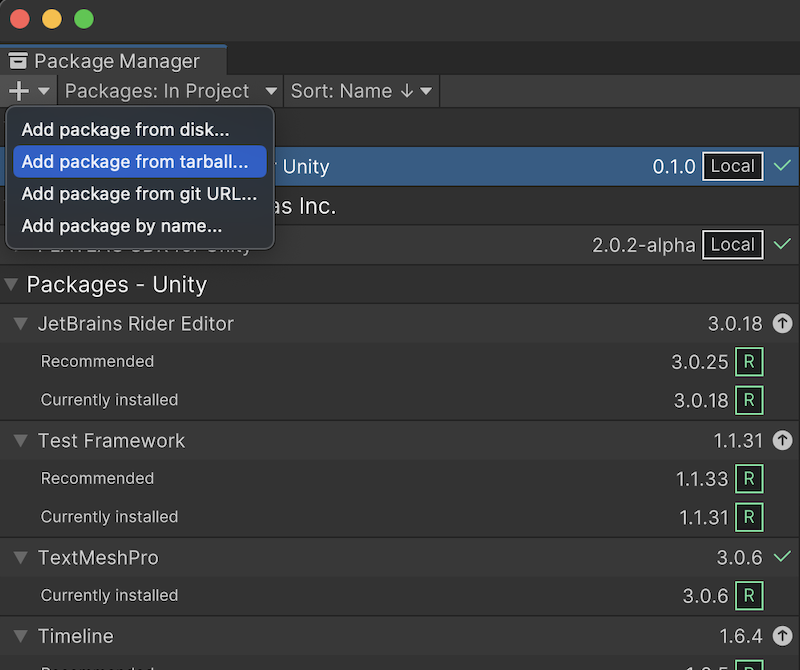Click the Package Manager tab icon

18,61
